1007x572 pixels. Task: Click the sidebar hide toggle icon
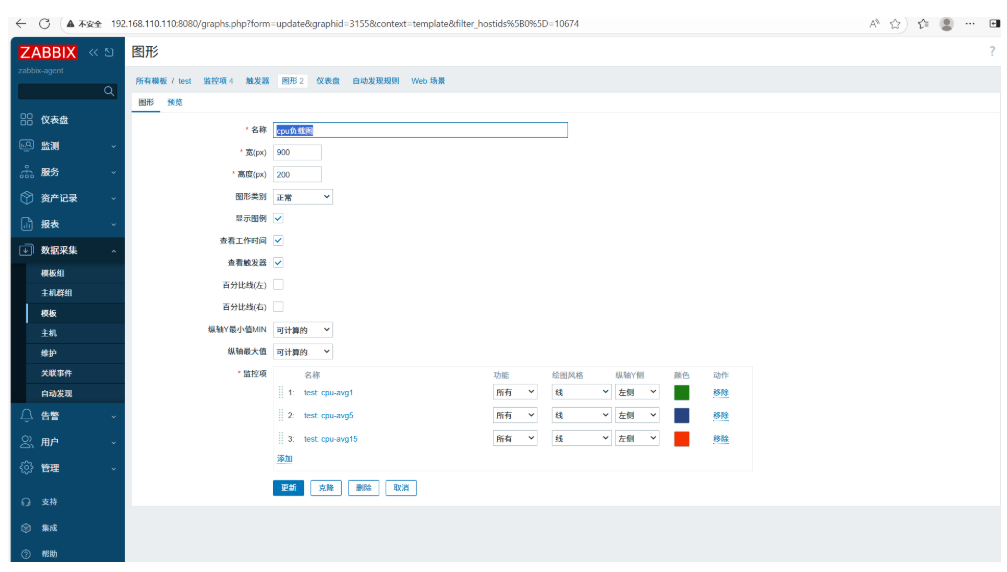[109, 53]
